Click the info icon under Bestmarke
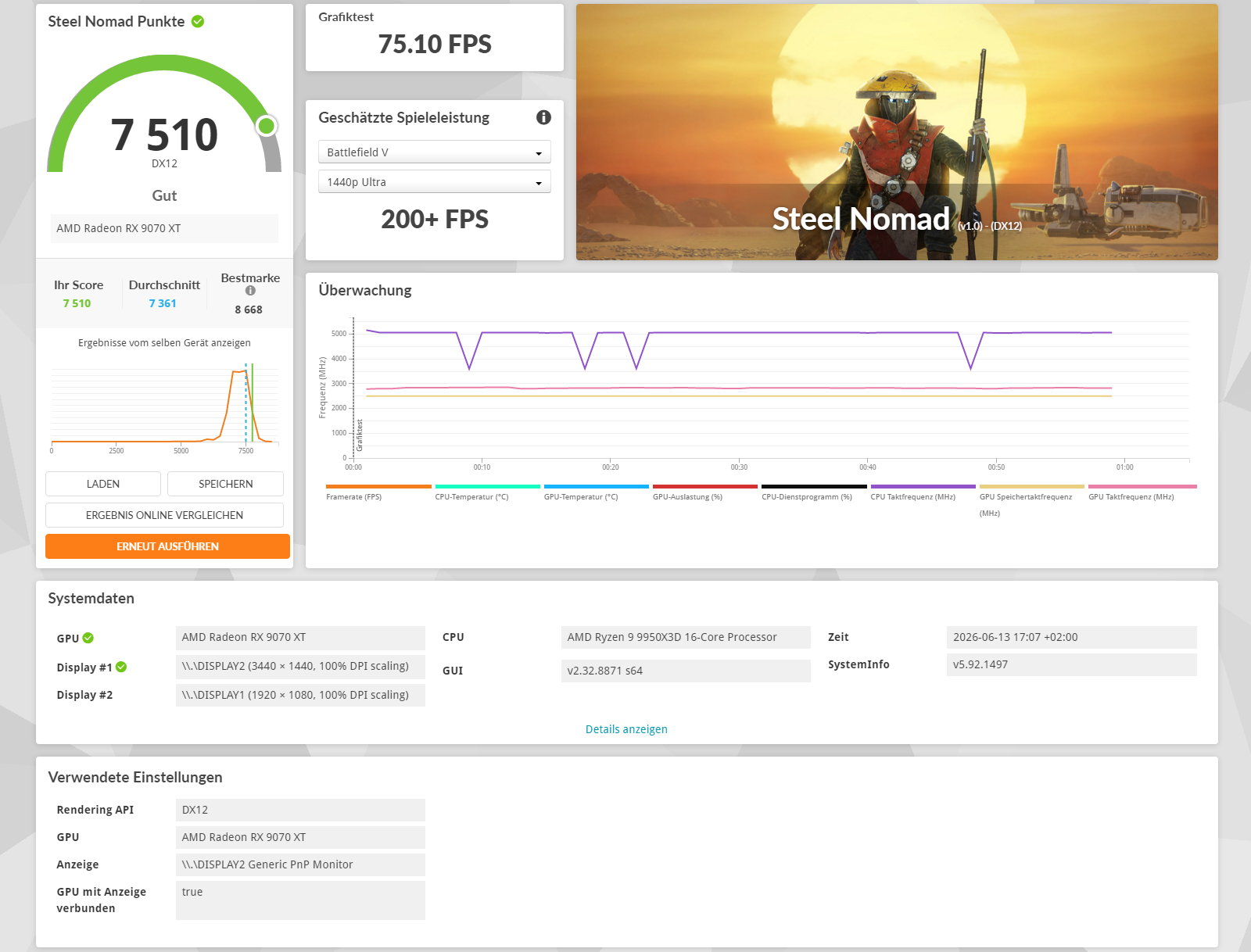 pos(250,291)
